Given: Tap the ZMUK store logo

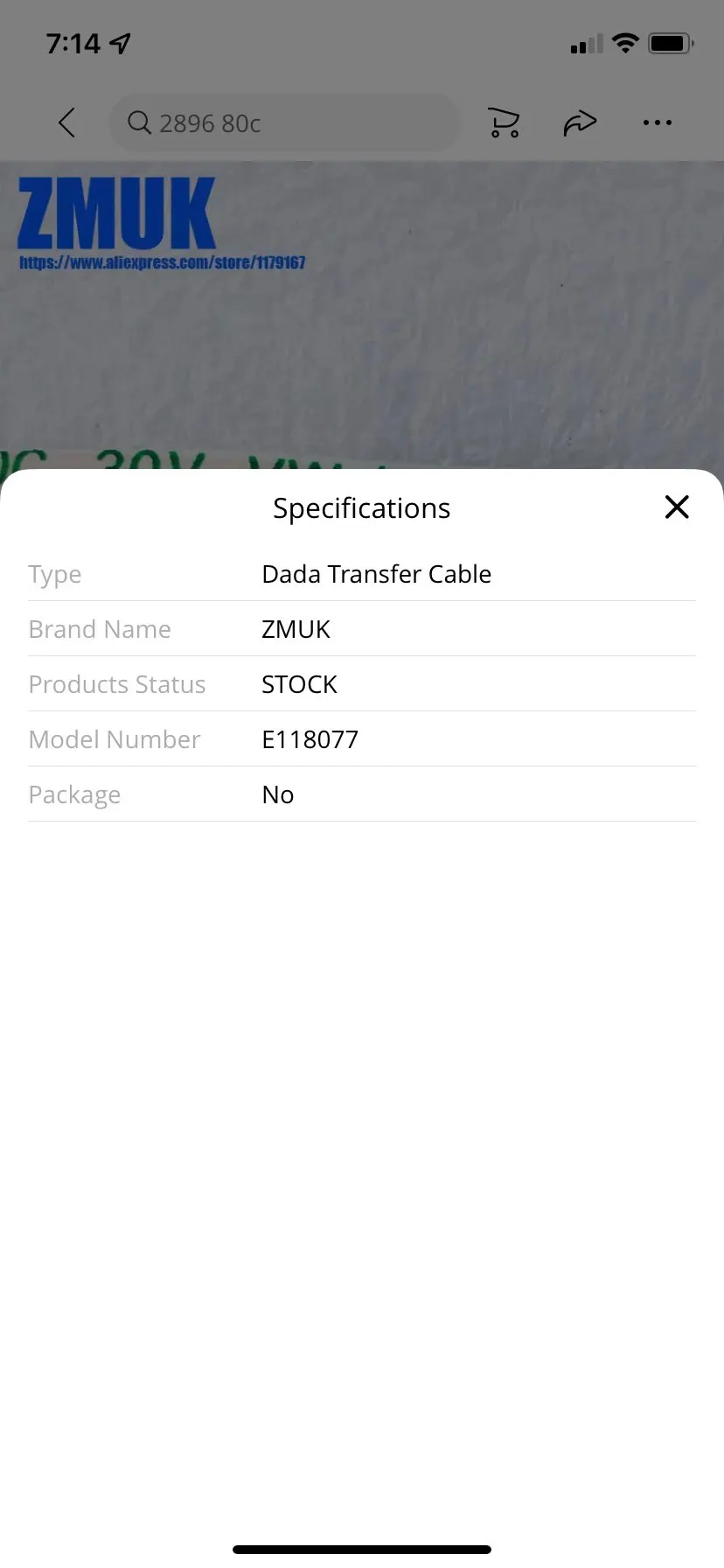Looking at the screenshot, I should click(116, 213).
